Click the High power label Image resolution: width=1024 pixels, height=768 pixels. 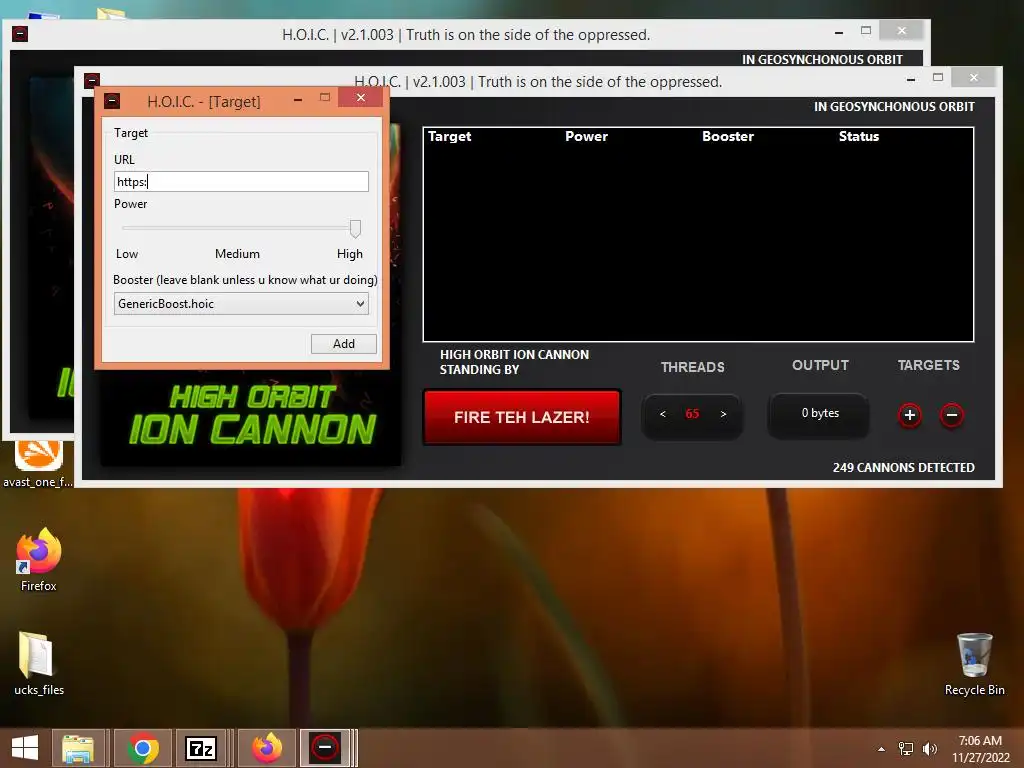coord(349,254)
